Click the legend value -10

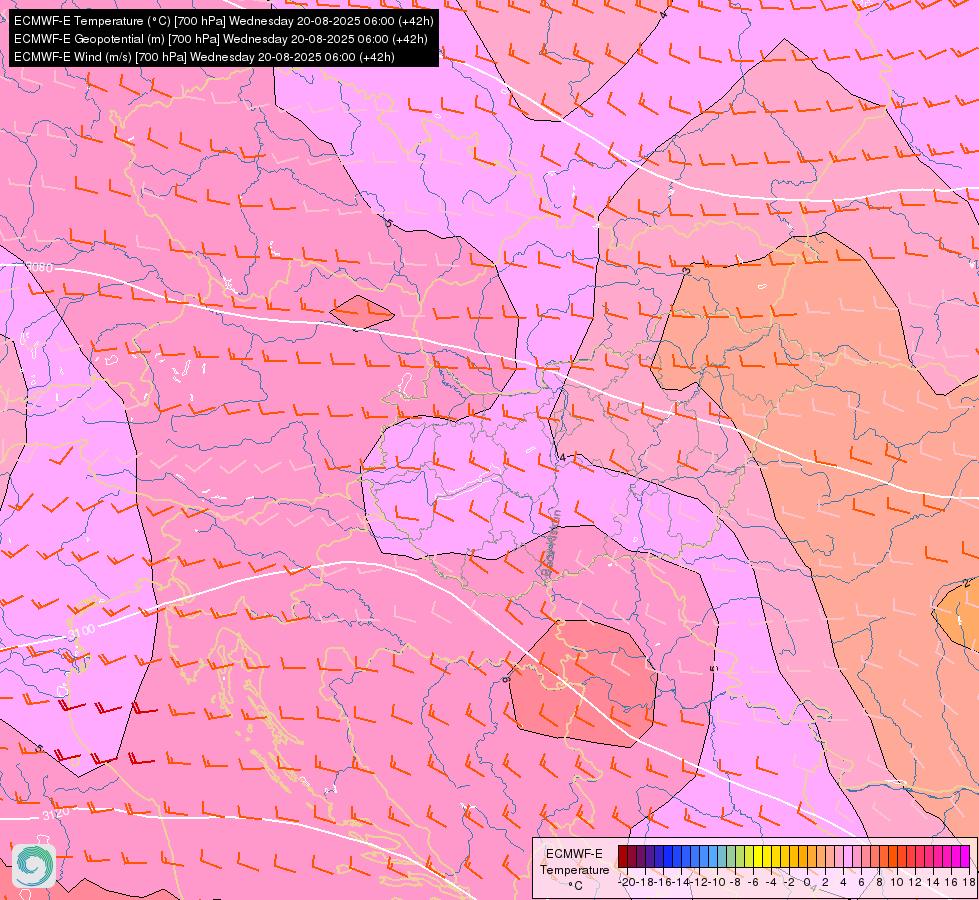click(x=715, y=882)
